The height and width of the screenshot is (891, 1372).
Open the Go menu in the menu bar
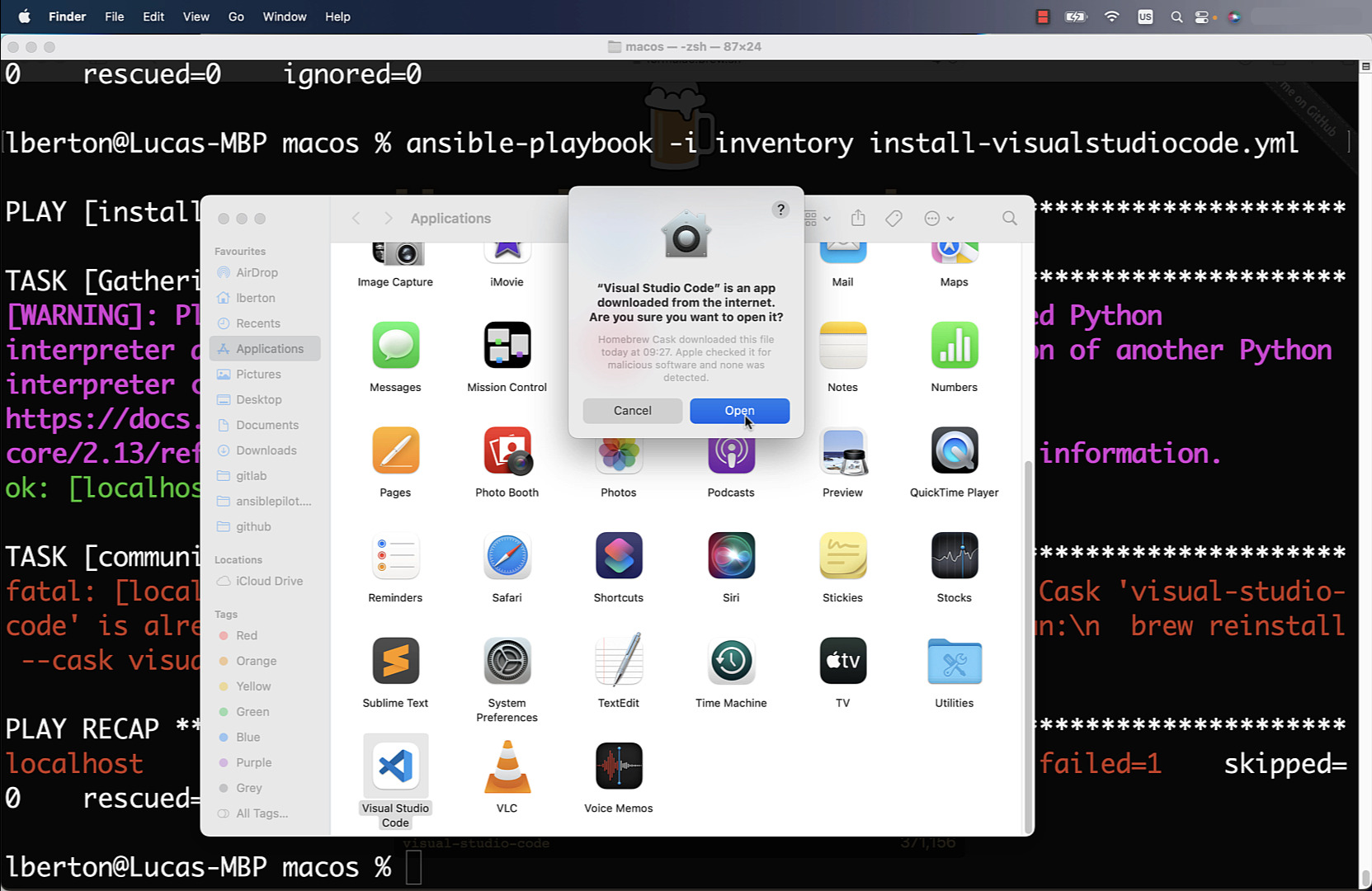pos(236,16)
